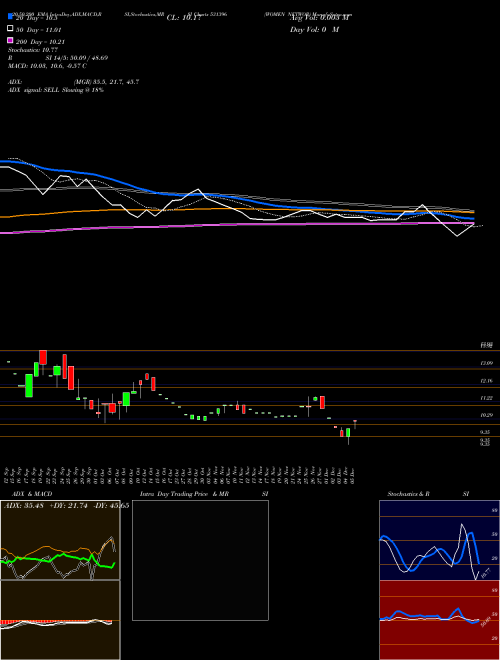Click the 'Stochastics & R' panel title
The width and height of the screenshot is (500, 660).
[408, 494]
